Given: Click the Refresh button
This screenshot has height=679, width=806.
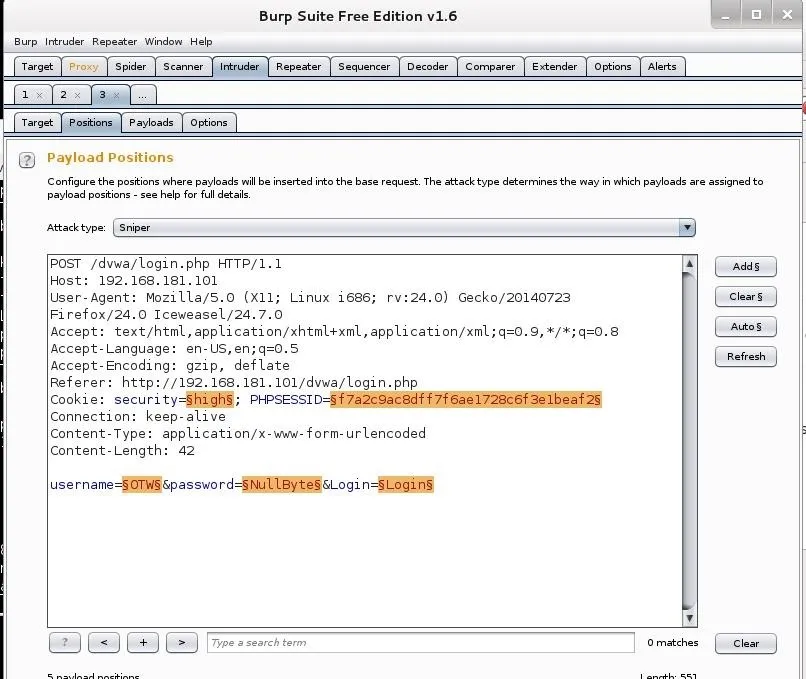Looking at the screenshot, I should coord(745,356).
